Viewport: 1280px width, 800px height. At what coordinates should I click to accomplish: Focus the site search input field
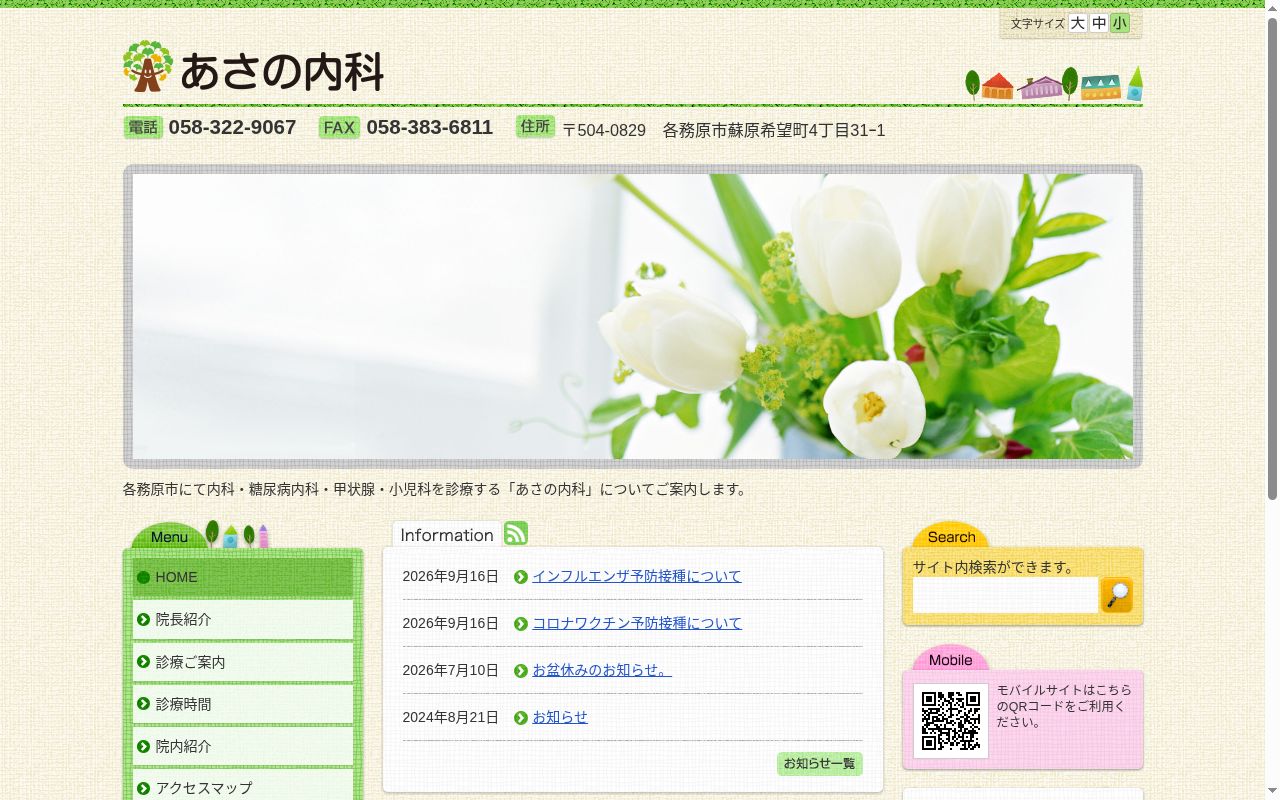[1005, 595]
